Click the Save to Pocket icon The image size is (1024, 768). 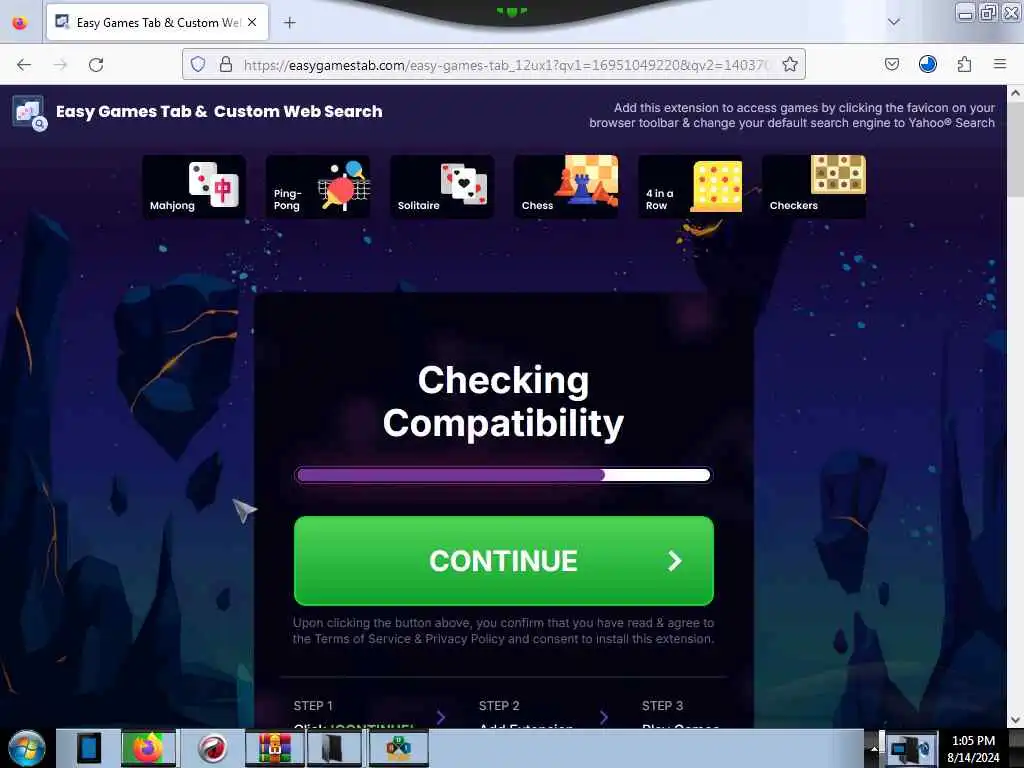[x=892, y=64]
